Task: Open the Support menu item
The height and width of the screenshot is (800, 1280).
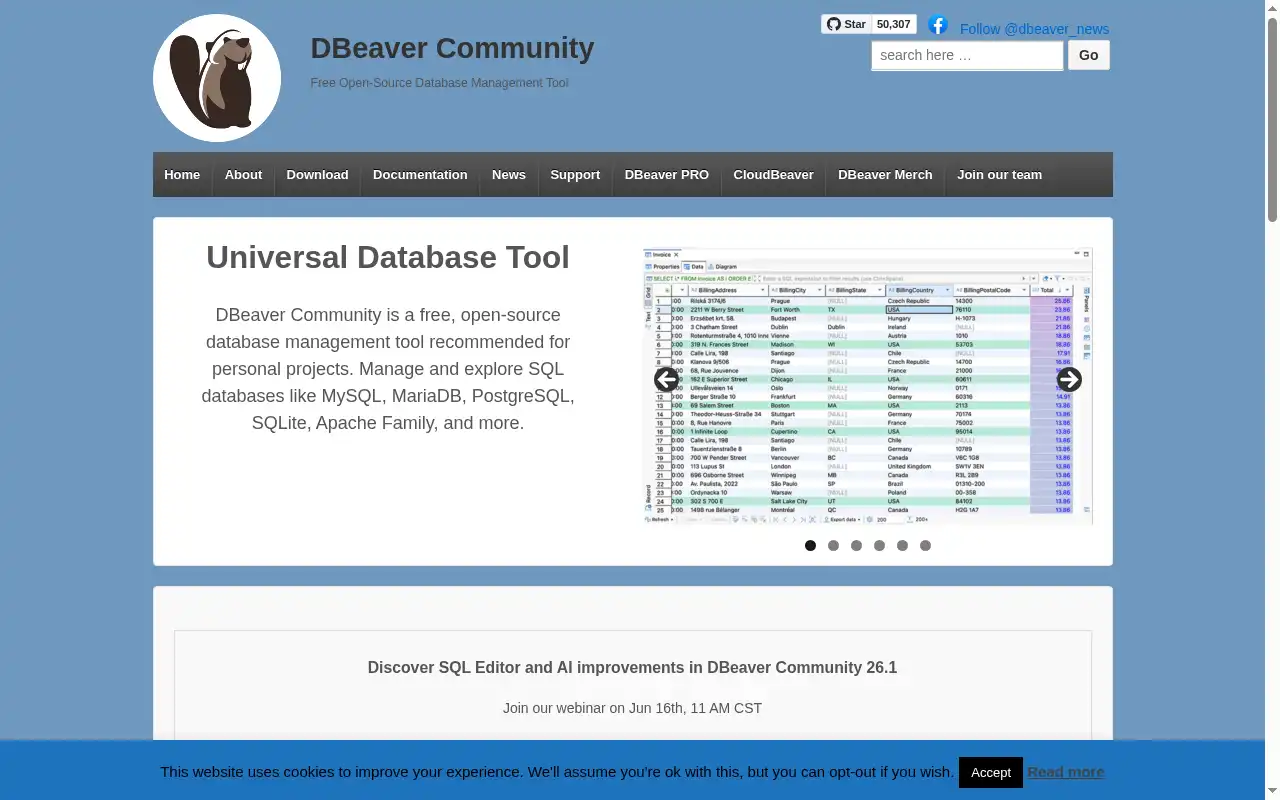Action: tap(575, 174)
